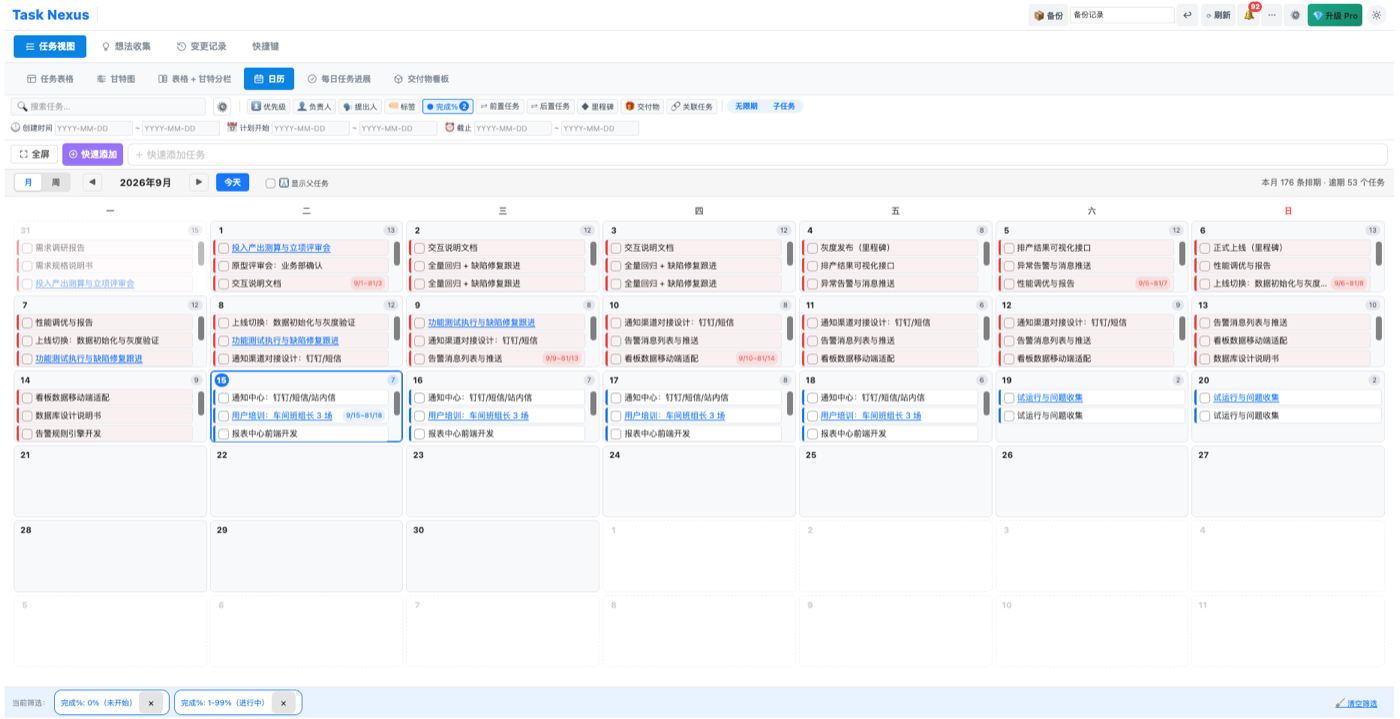Open the 标签 filter dropdown

pos(402,106)
